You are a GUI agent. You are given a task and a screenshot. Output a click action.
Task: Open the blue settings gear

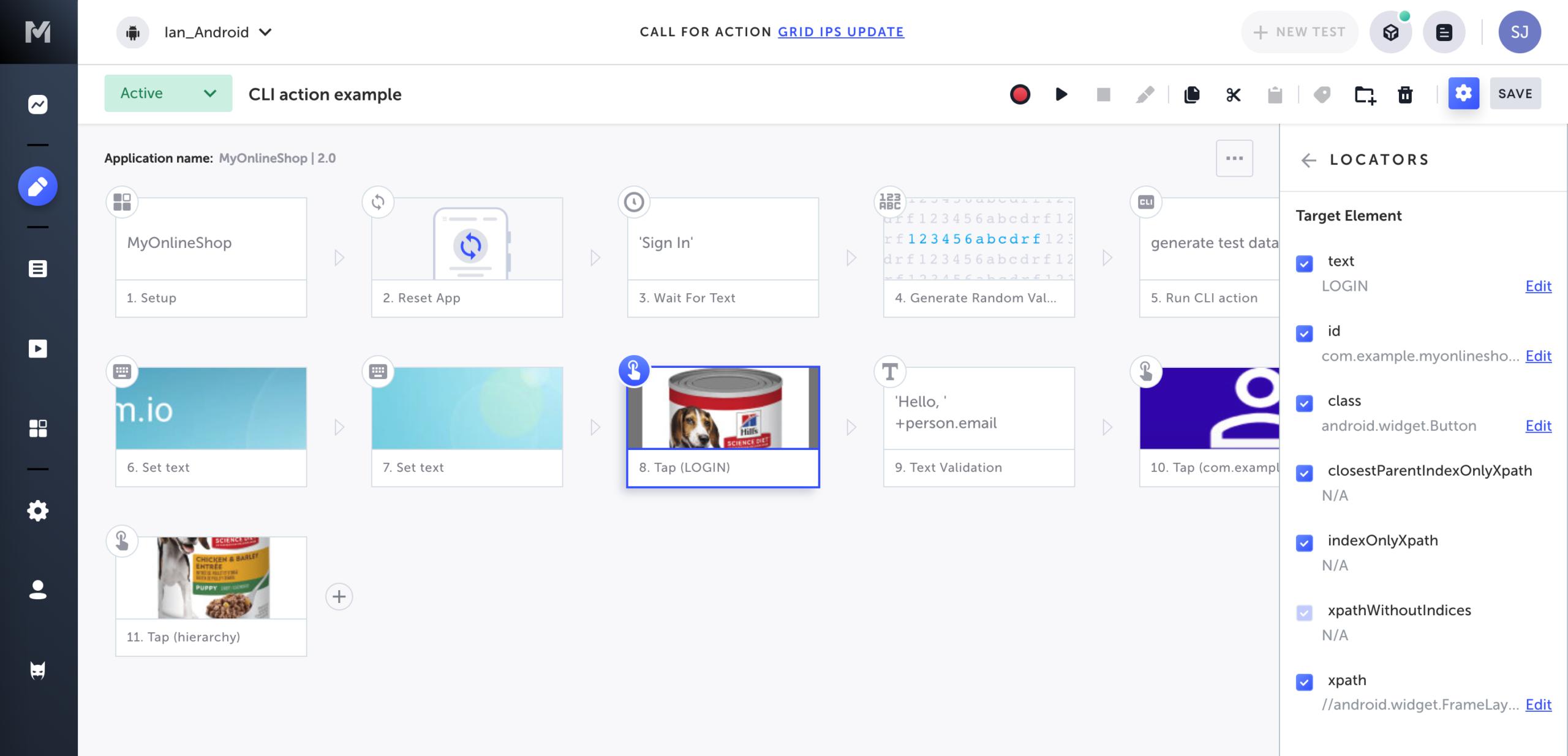tap(1463, 94)
